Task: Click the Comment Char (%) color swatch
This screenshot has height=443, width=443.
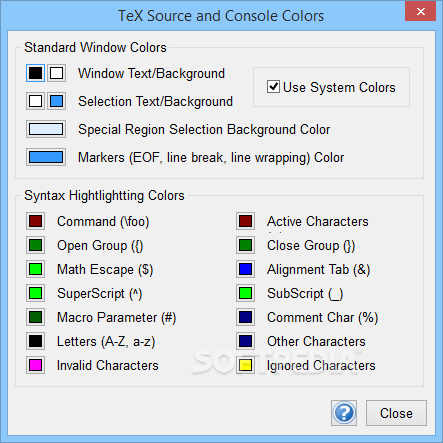Action: (246, 317)
